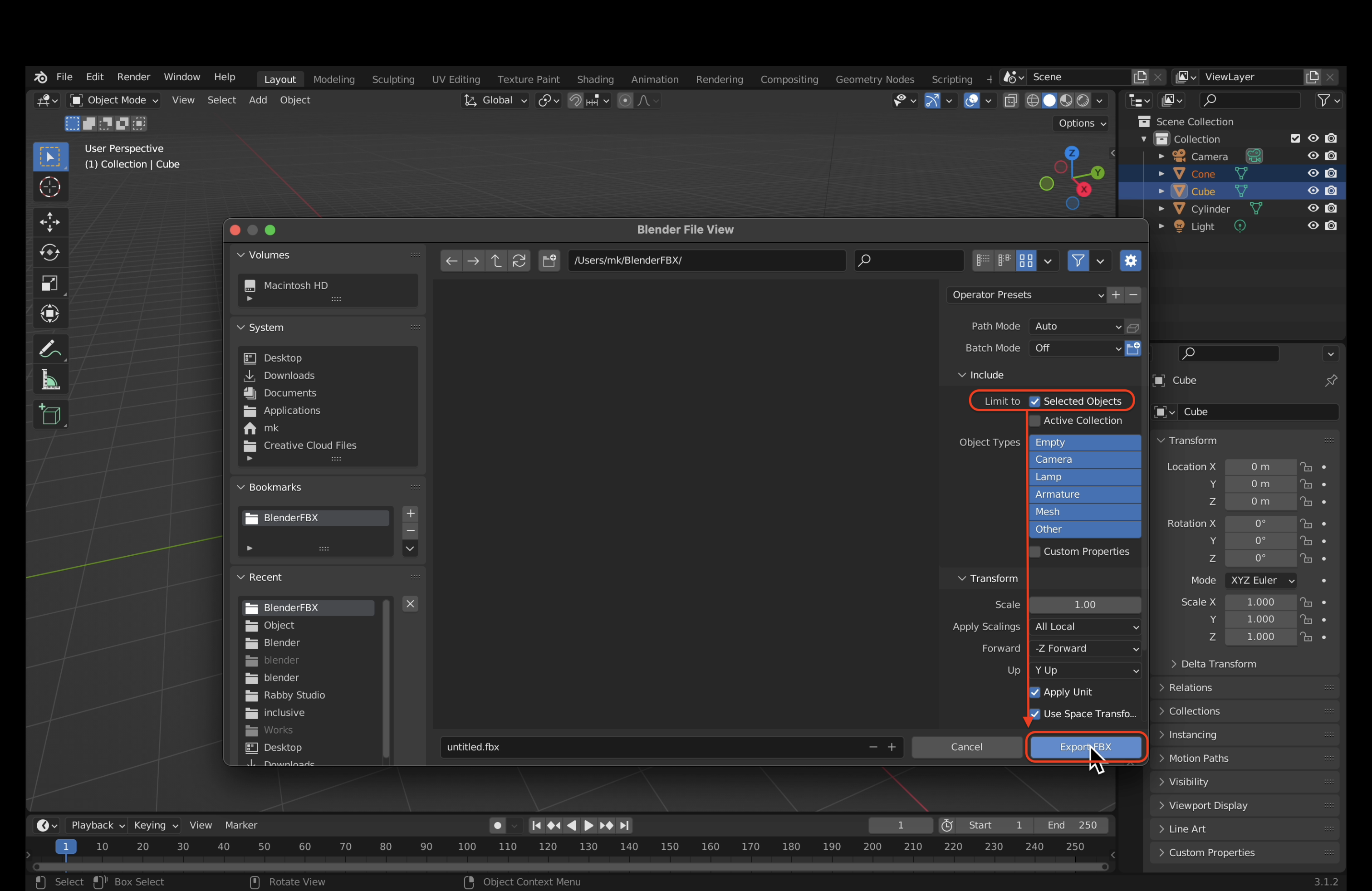The height and width of the screenshot is (891, 1372).
Task: Click frame 100 on the timeline
Action: 466,847
